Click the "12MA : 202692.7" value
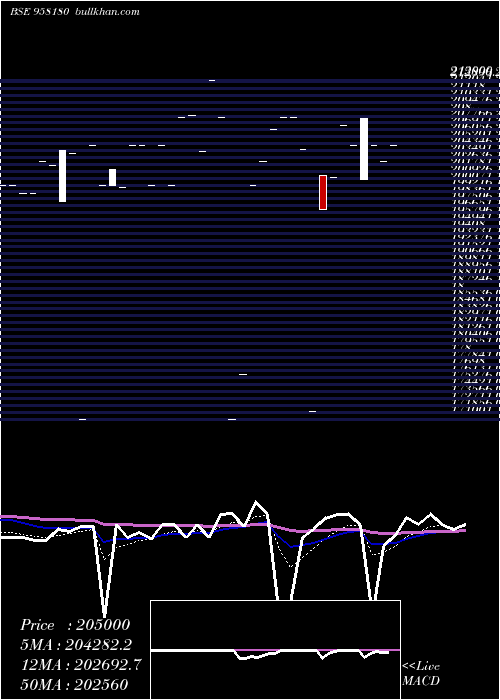The image size is (500, 700). [x=81, y=665]
